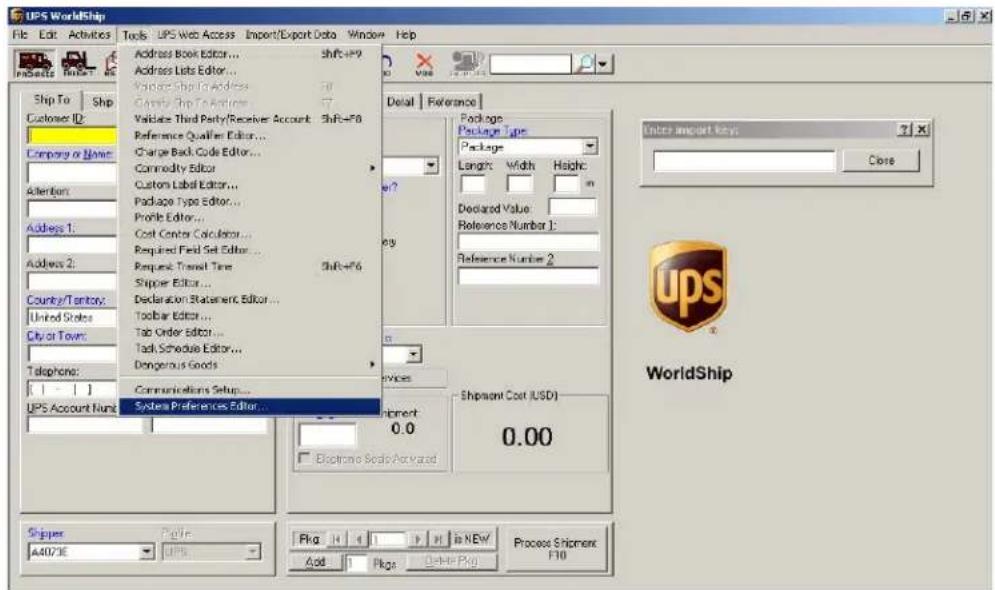
Task: Click the Freight forklift toolbar icon
Action: click(x=77, y=64)
